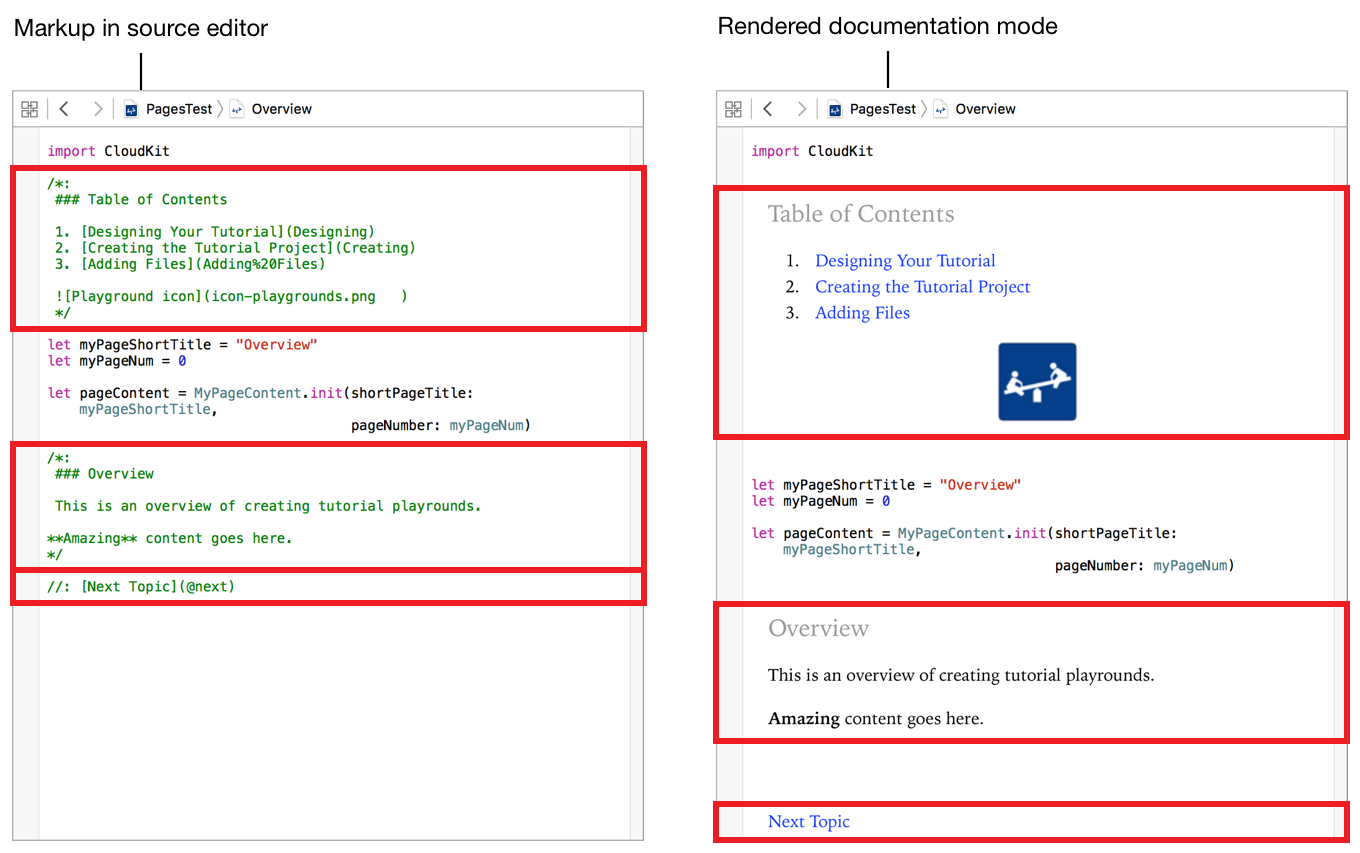Open the Designing Your Tutorial link

click(x=905, y=261)
